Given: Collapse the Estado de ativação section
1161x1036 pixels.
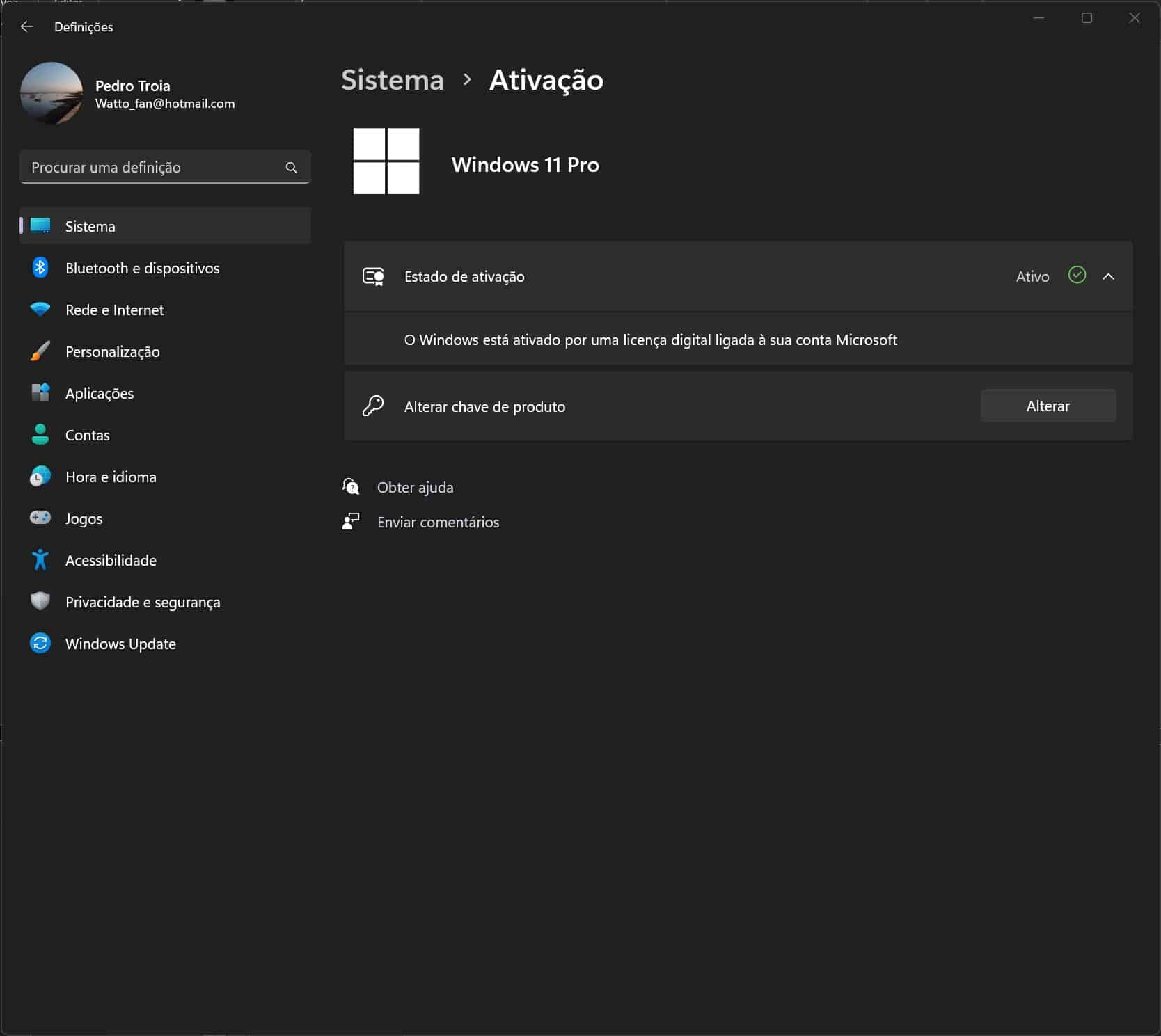Looking at the screenshot, I should [1108, 277].
